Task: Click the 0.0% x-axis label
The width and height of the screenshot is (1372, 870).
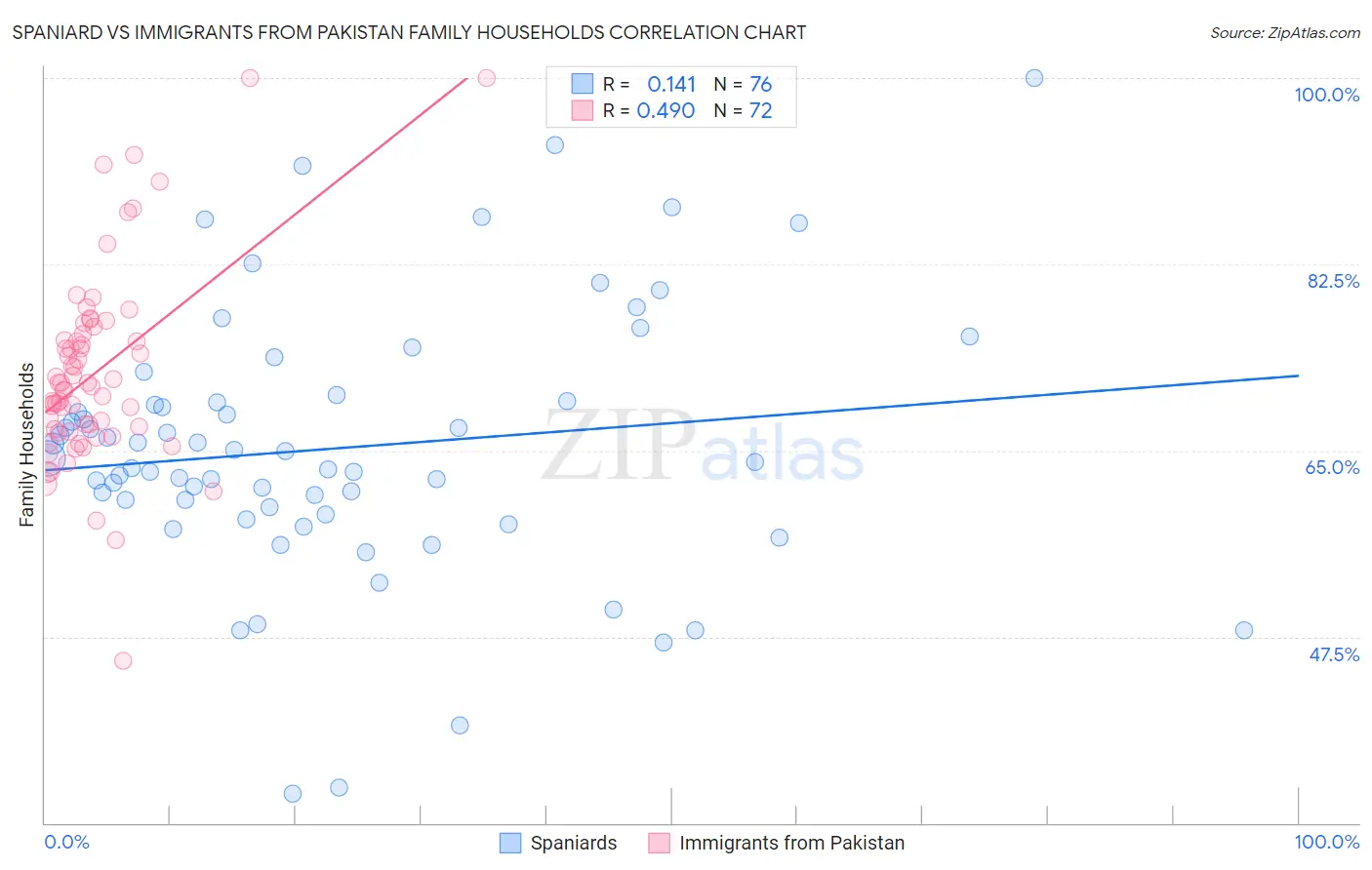Action: click(x=66, y=842)
